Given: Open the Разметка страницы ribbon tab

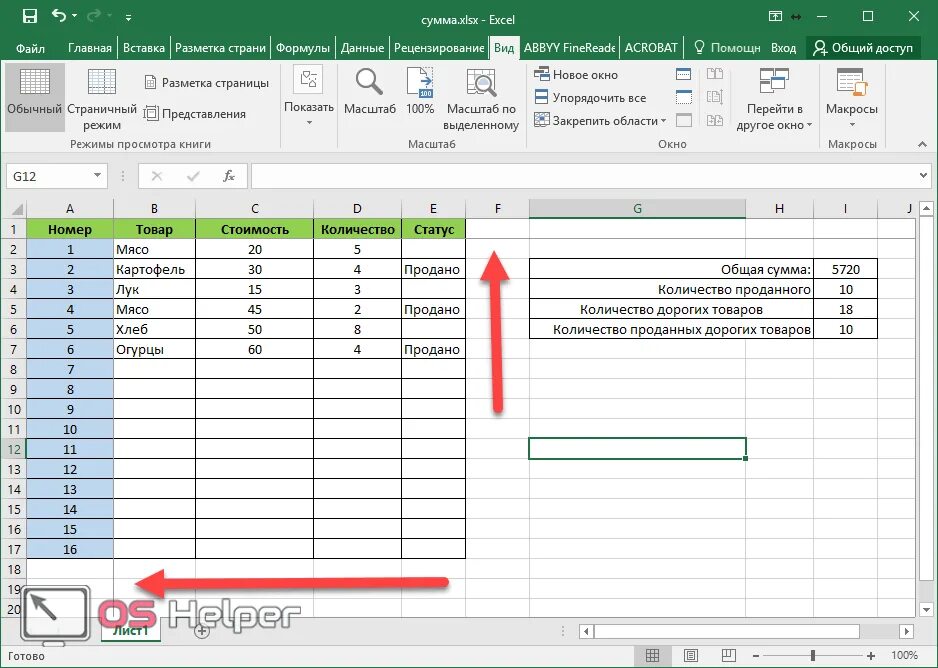Looking at the screenshot, I should click(x=220, y=48).
